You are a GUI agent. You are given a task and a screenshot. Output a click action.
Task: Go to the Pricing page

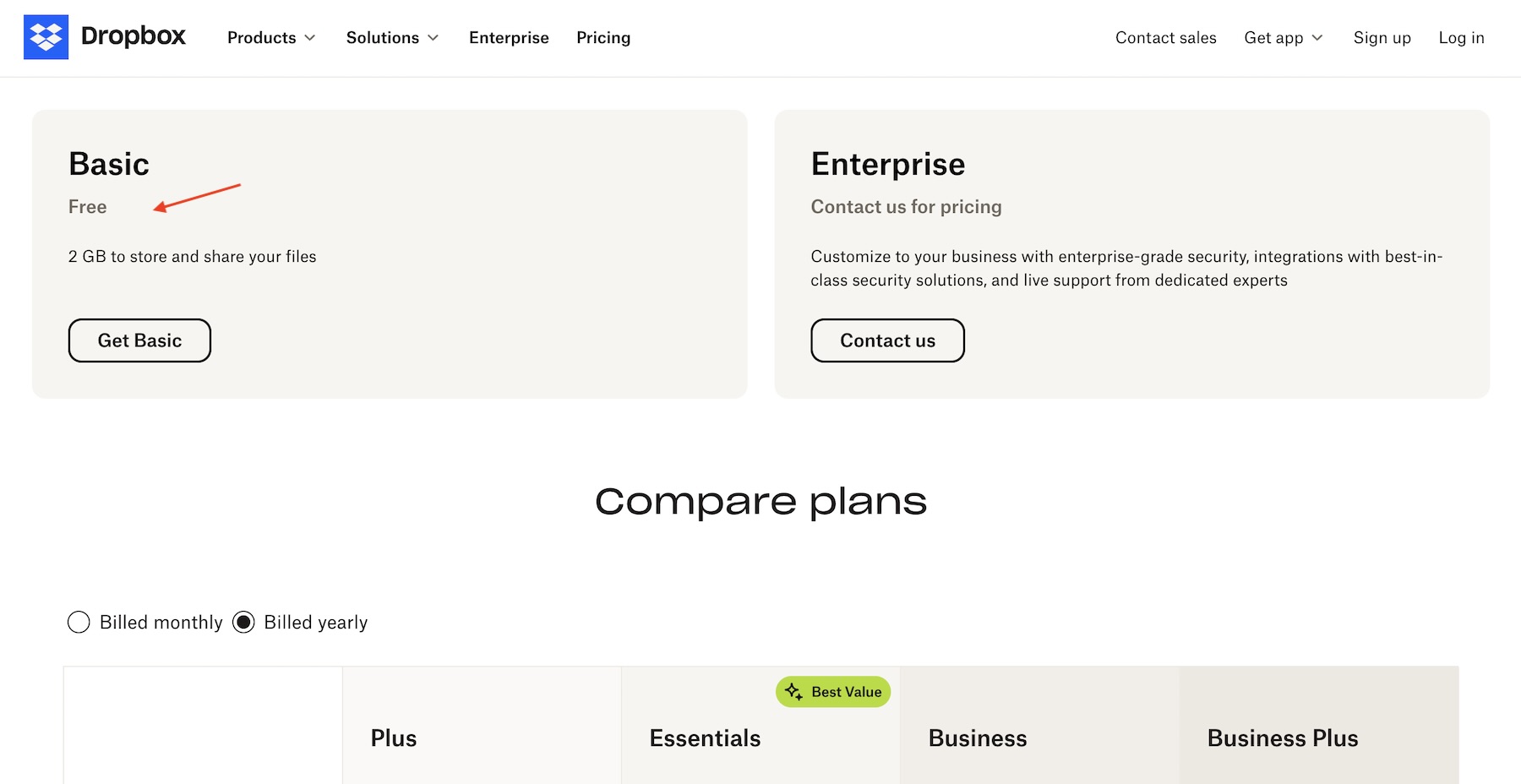click(603, 38)
